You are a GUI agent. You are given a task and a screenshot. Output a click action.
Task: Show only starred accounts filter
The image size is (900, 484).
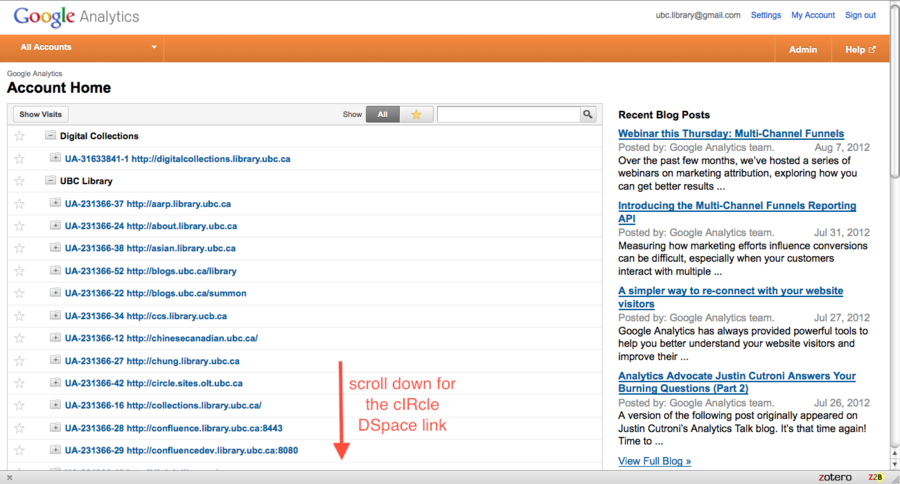pos(416,115)
